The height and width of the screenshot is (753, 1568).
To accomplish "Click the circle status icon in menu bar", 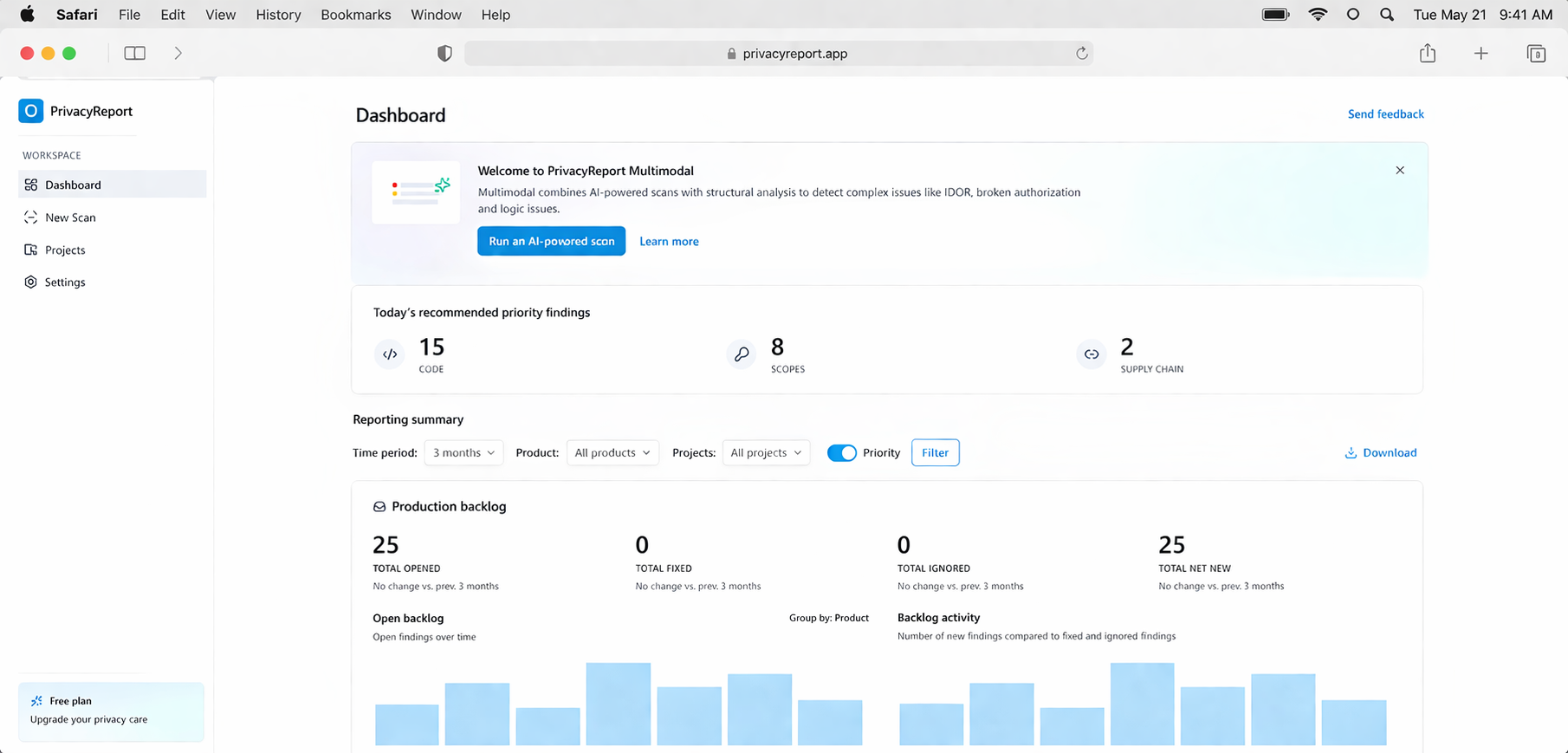I will click(x=1353, y=15).
